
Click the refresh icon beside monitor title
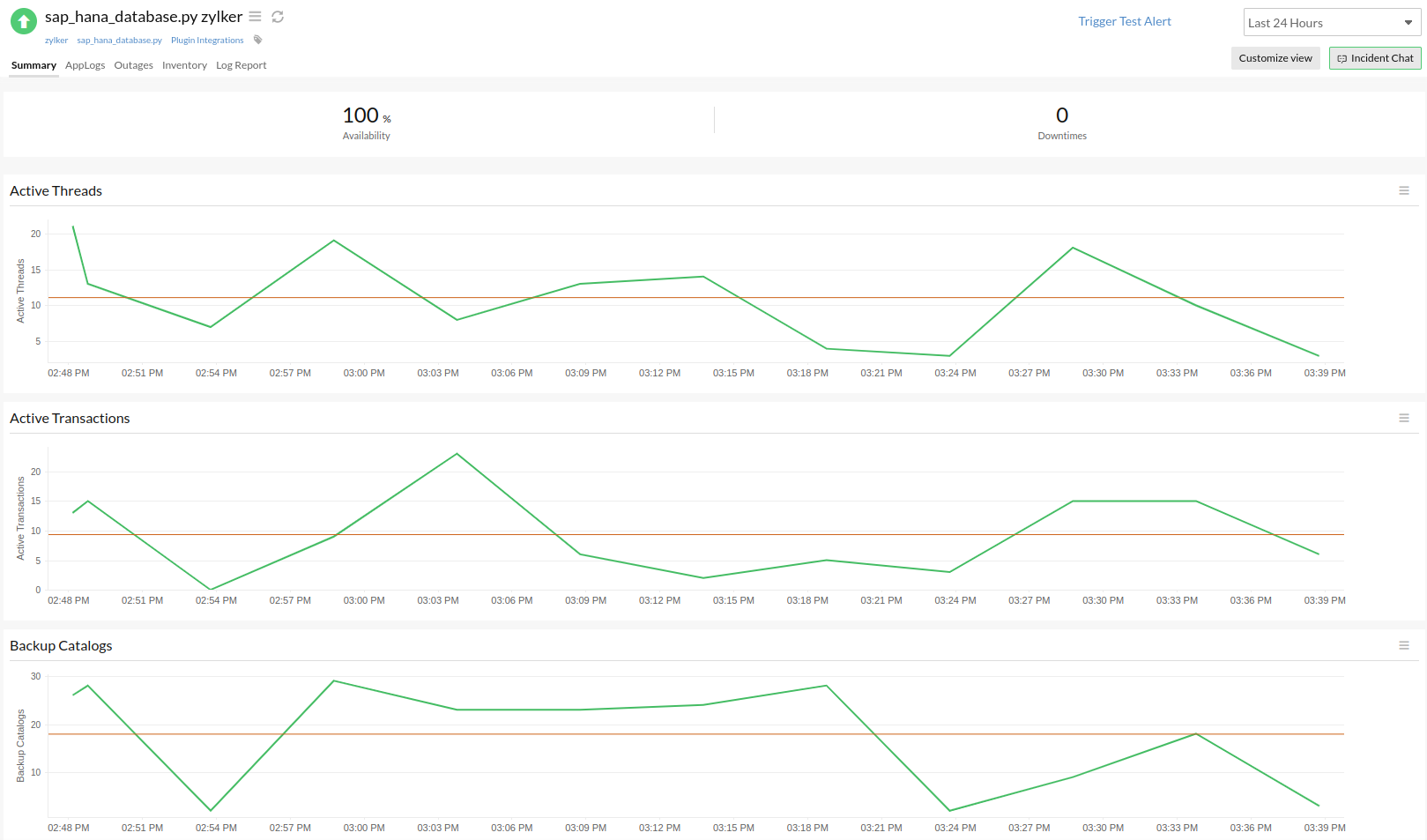click(278, 17)
